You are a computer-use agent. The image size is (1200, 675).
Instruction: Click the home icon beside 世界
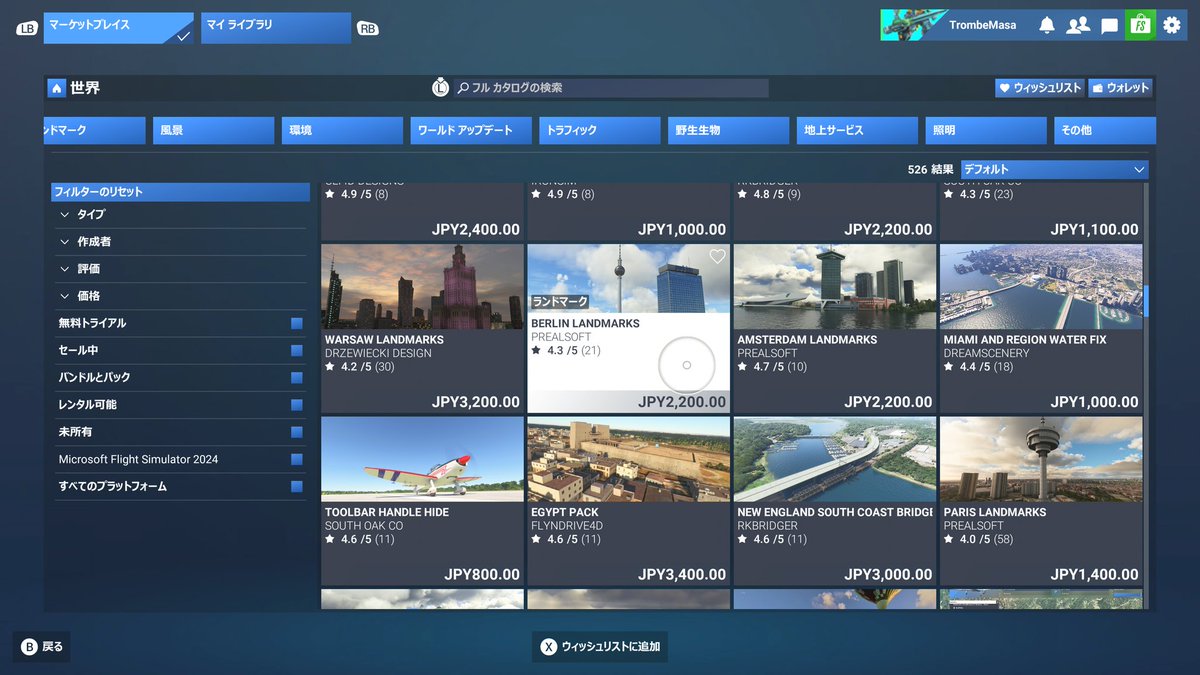[x=57, y=88]
